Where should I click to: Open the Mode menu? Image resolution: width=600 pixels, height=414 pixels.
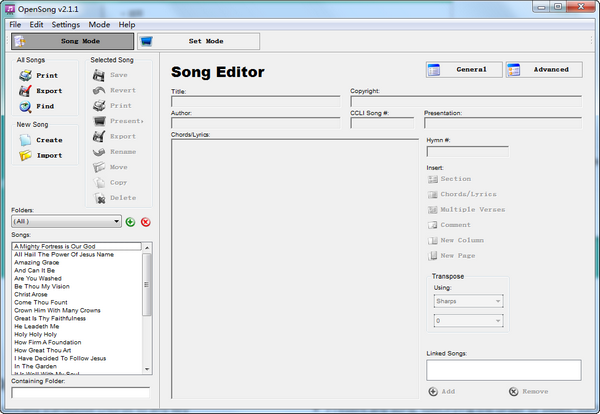[x=99, y=24]
